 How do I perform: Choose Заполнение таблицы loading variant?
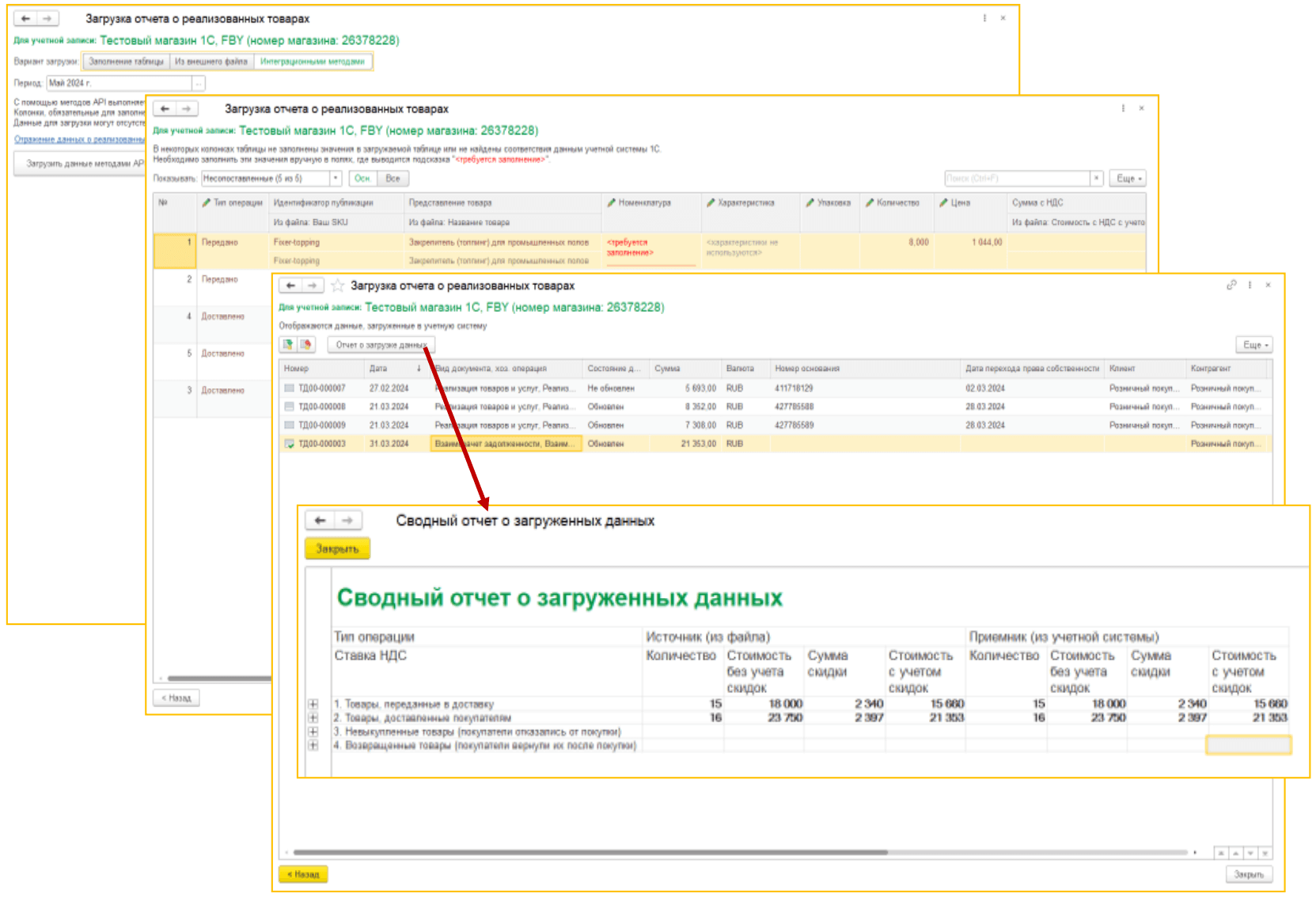tap(126, 62)
